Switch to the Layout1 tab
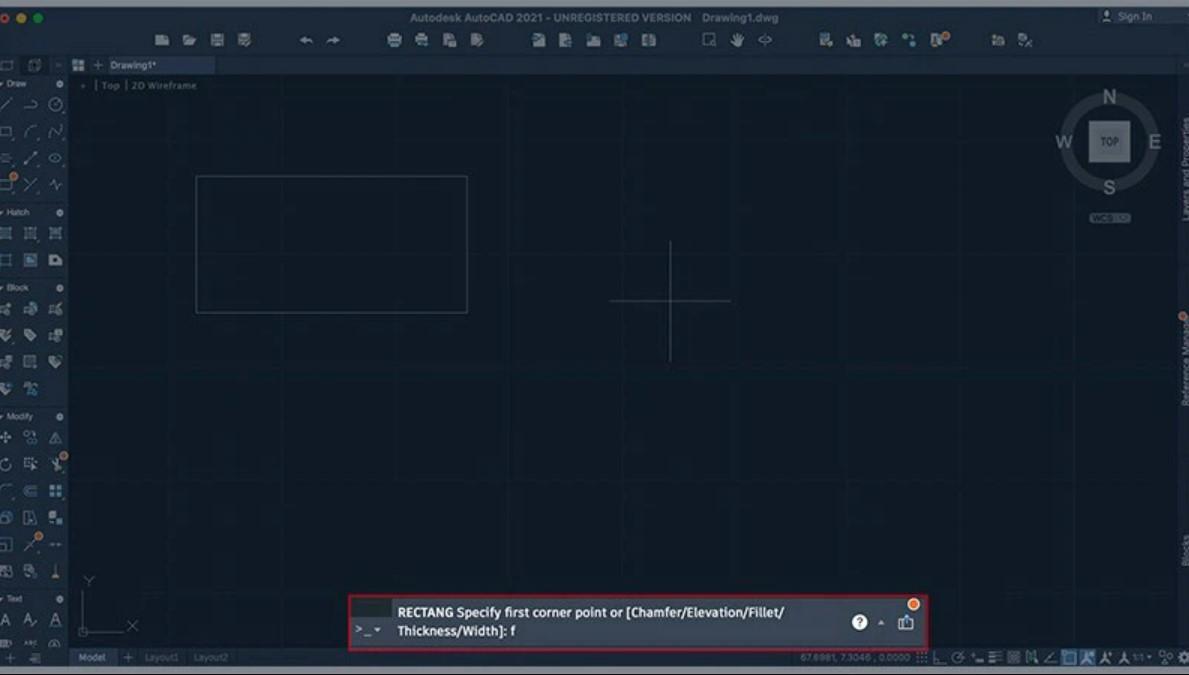 point(162,658)
